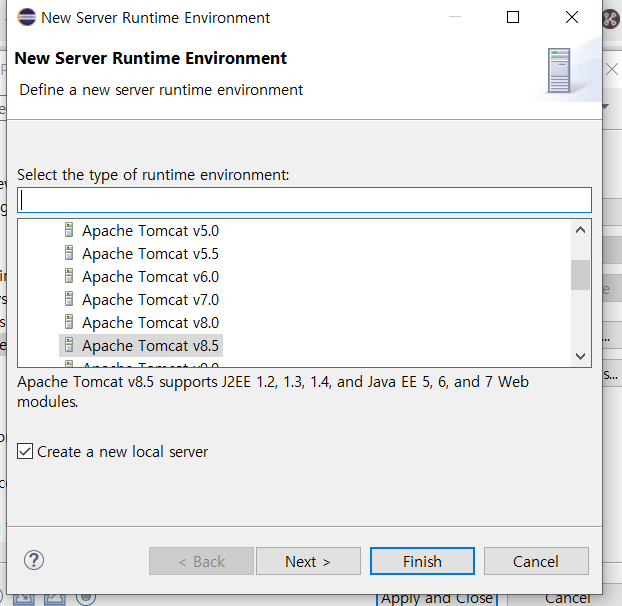
Task: Click the Eclipse logo in the title bar
Action: tap(27, 17)
